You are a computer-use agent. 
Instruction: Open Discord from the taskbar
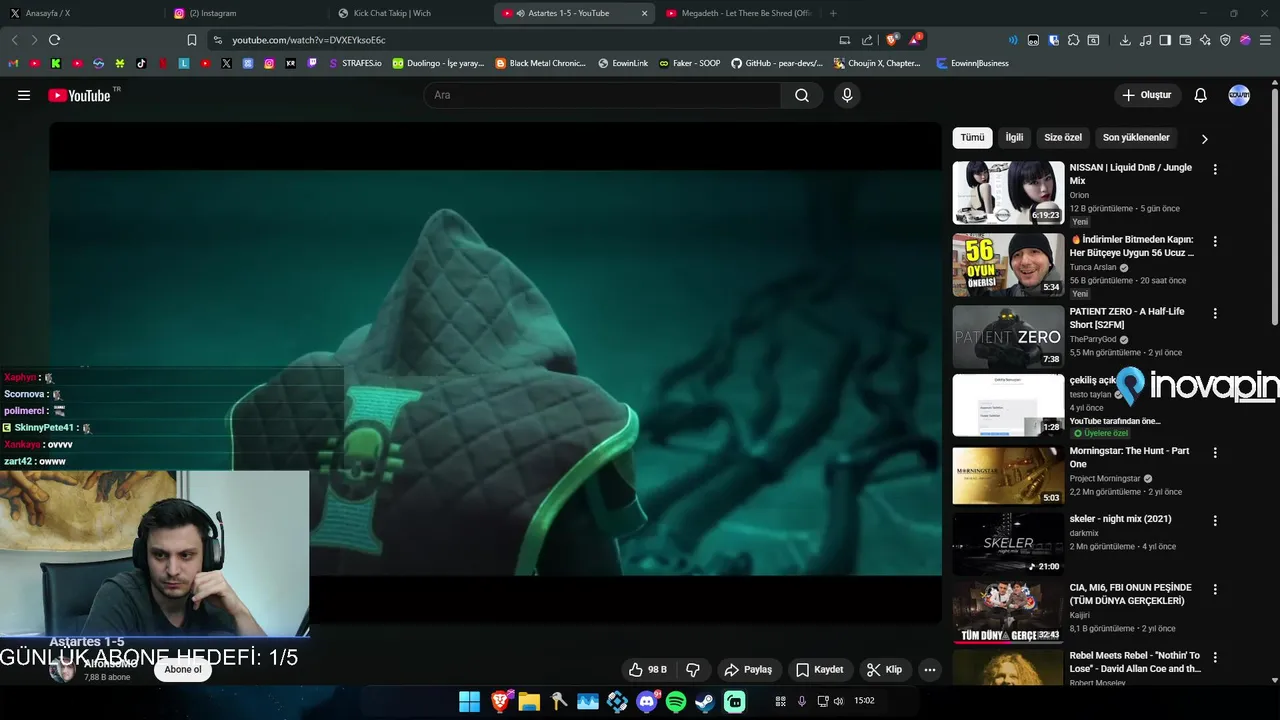[x=647, y=702]
